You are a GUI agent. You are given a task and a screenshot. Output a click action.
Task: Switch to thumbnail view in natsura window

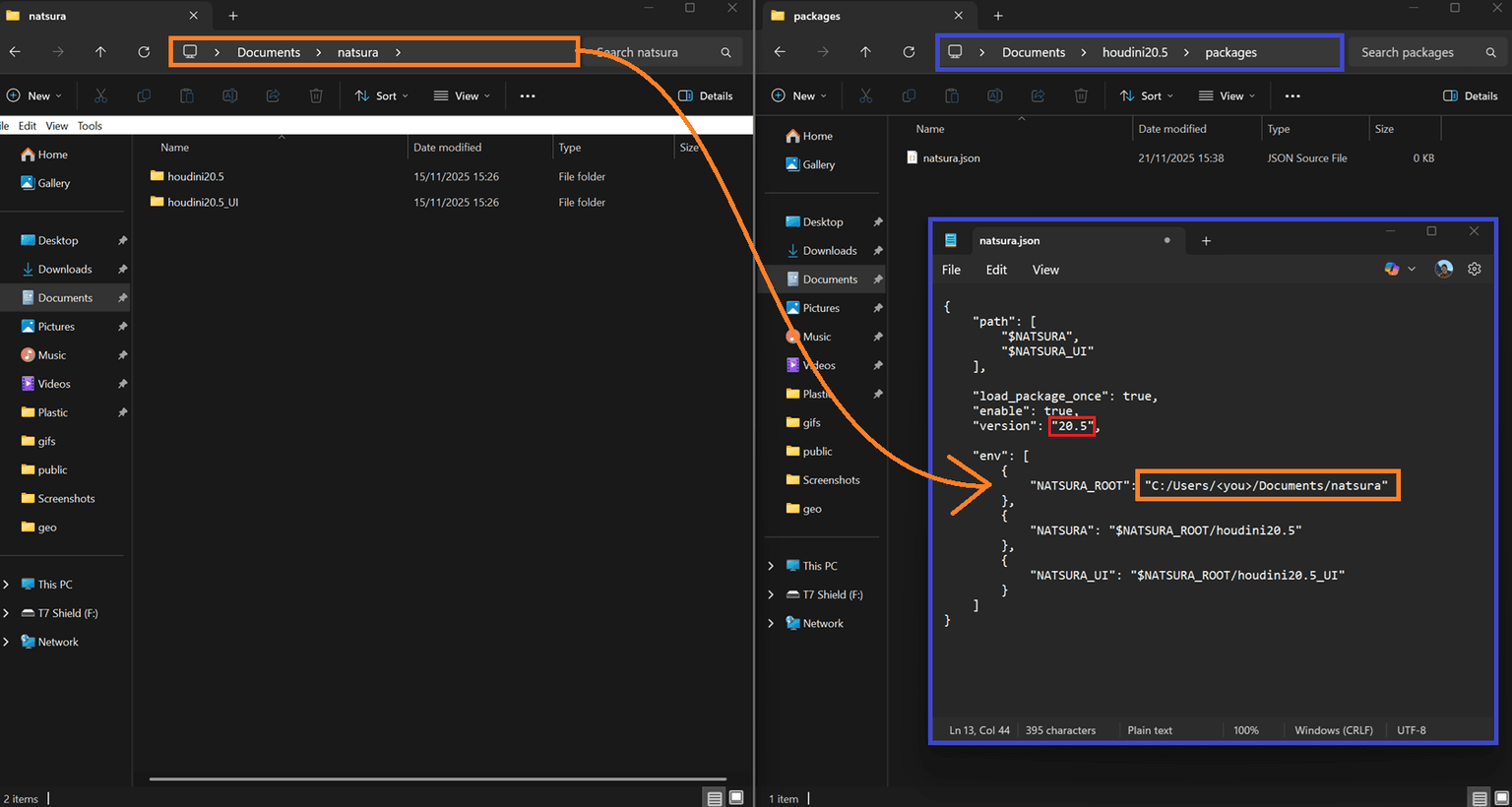(x=736, y=797)
